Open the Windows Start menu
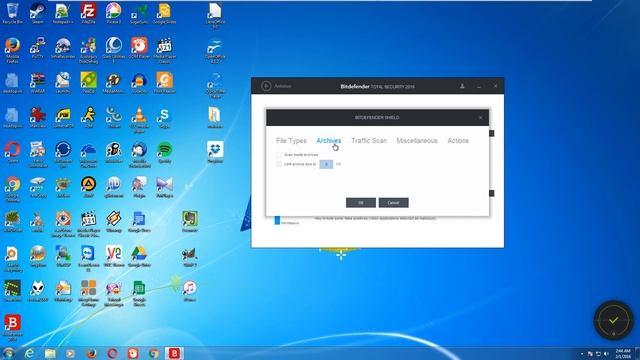Image resolution: width=640 pixels, height=360 pixels. [9, 353]
